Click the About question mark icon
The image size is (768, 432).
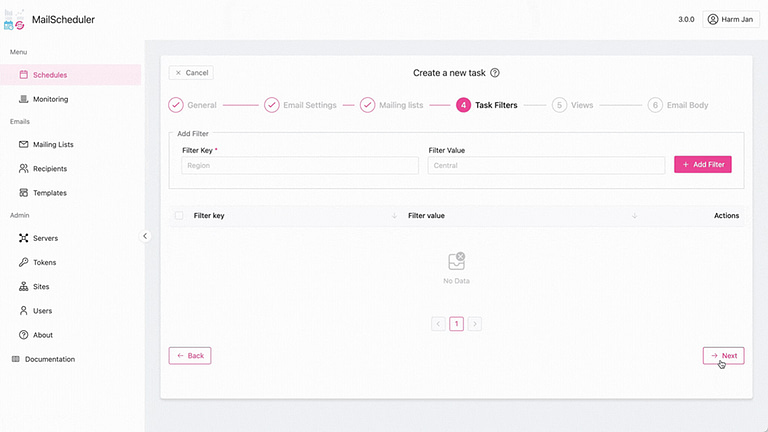click(24, 335)
